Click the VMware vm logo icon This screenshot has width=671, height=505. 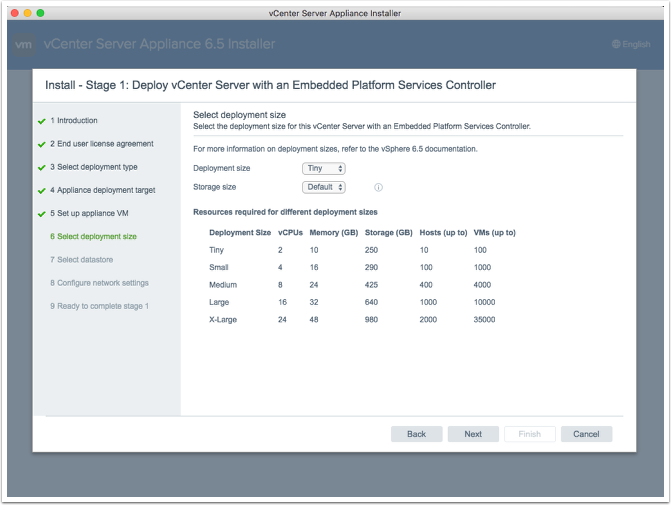[25, 45]
